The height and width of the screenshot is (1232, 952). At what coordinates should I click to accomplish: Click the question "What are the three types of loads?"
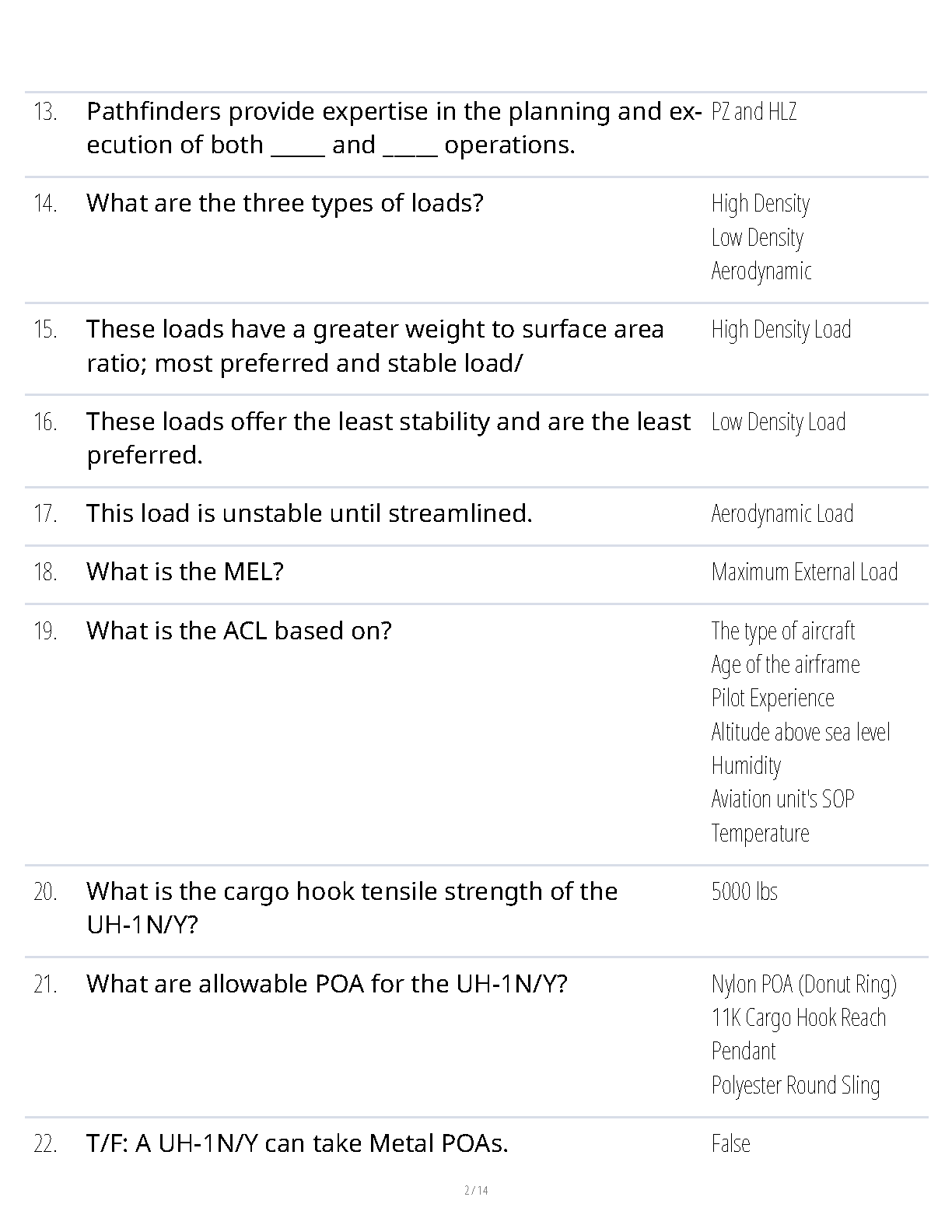285,203
